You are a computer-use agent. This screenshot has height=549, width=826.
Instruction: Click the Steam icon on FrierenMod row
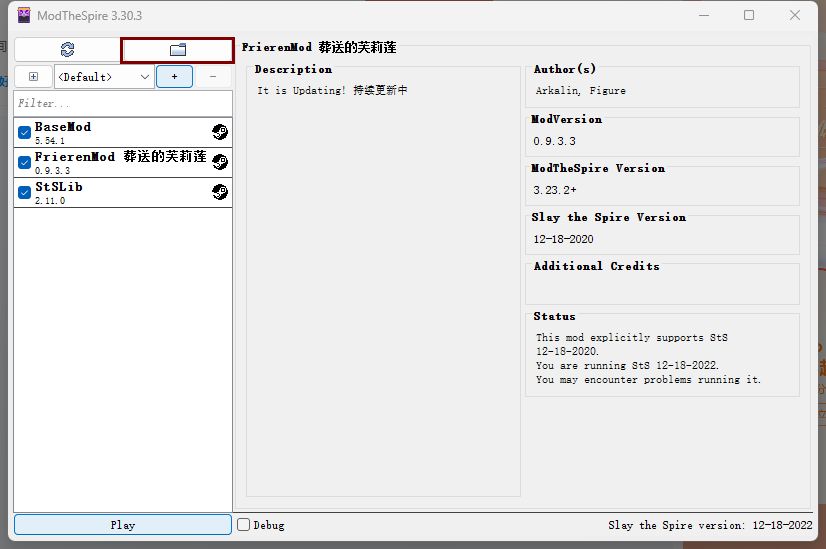(x=220, y=162)
